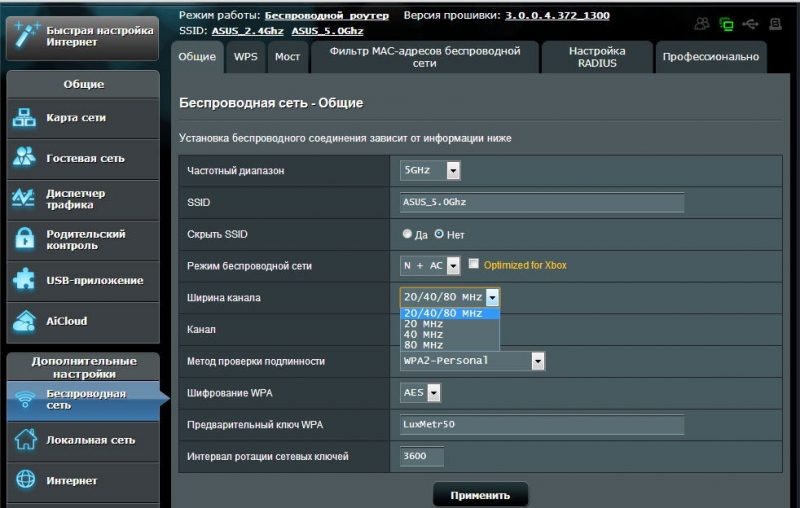Click the 'Беспроводная сеть - Общие' heading

click(x=271, y=103)
